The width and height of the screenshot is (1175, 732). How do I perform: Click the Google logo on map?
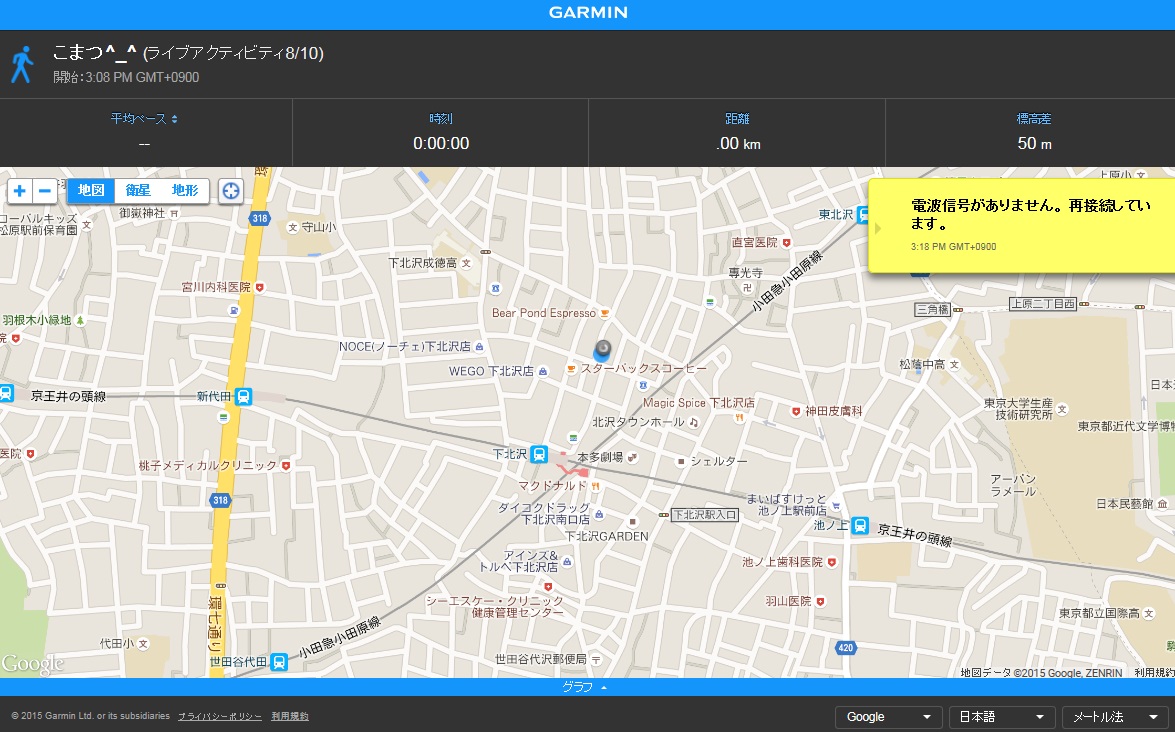coord(33,664)
